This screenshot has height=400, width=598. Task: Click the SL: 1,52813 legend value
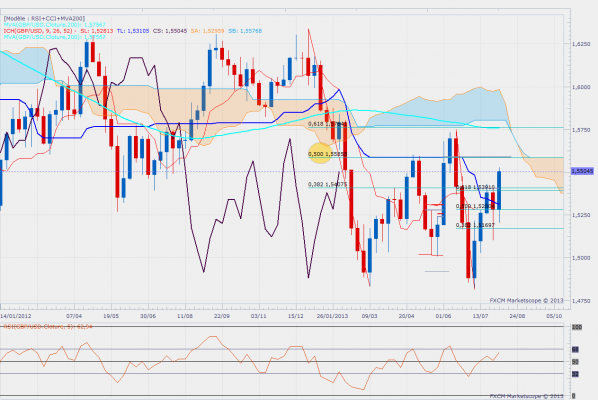96,31
